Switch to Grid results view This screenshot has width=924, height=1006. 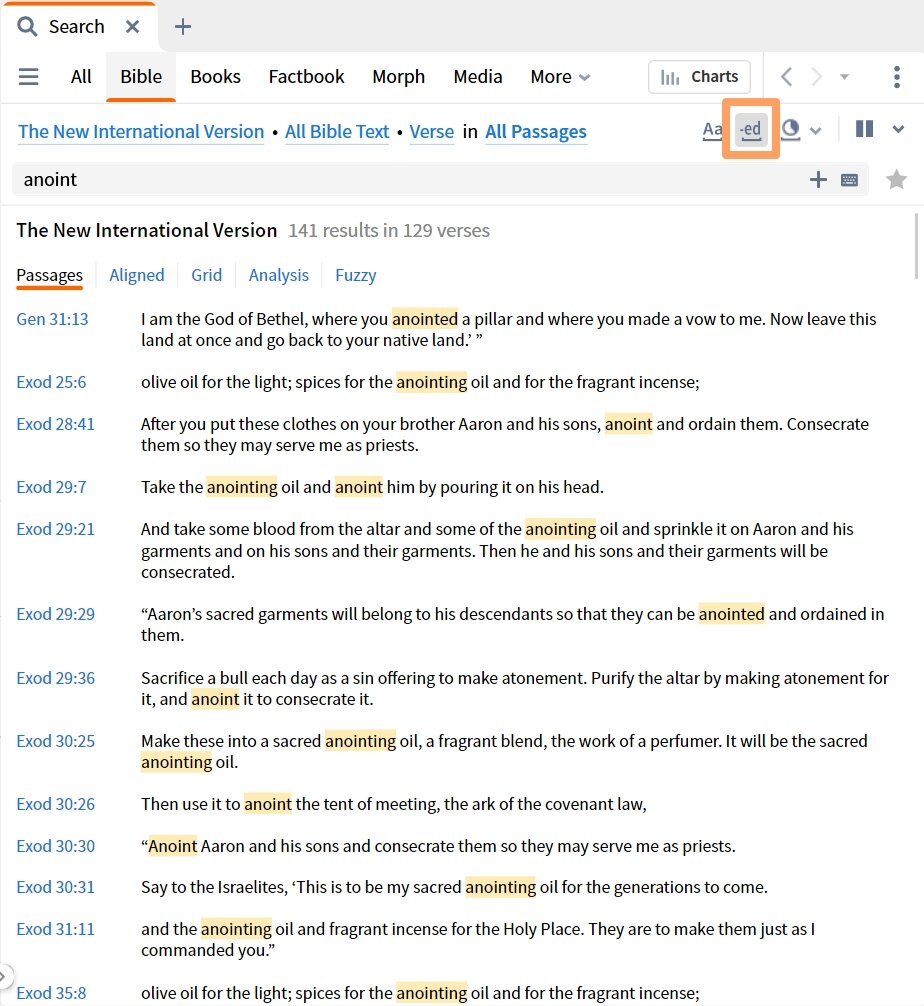207,275
